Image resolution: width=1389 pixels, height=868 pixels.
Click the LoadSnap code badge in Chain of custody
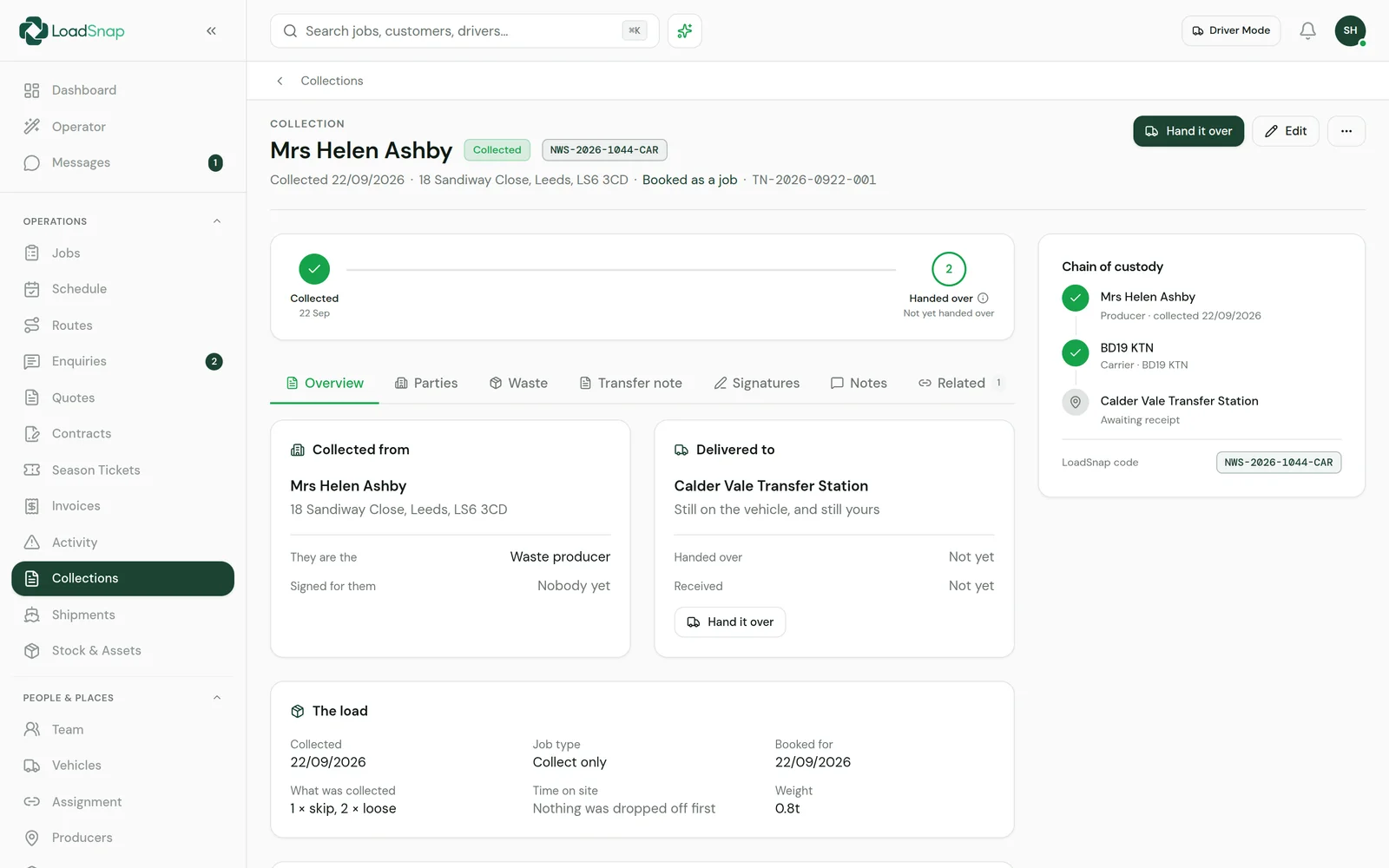pyautogui.click(x=1279, y=463)
